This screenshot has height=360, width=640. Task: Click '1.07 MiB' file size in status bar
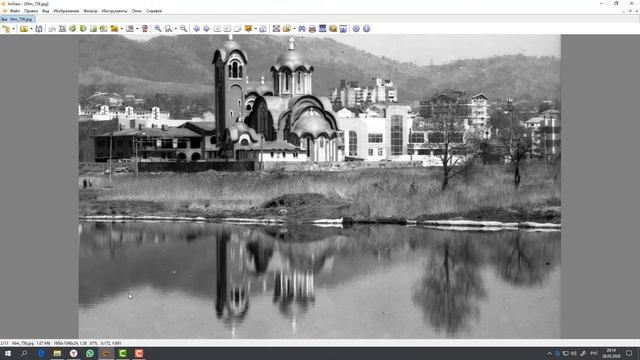click(43, 343)
